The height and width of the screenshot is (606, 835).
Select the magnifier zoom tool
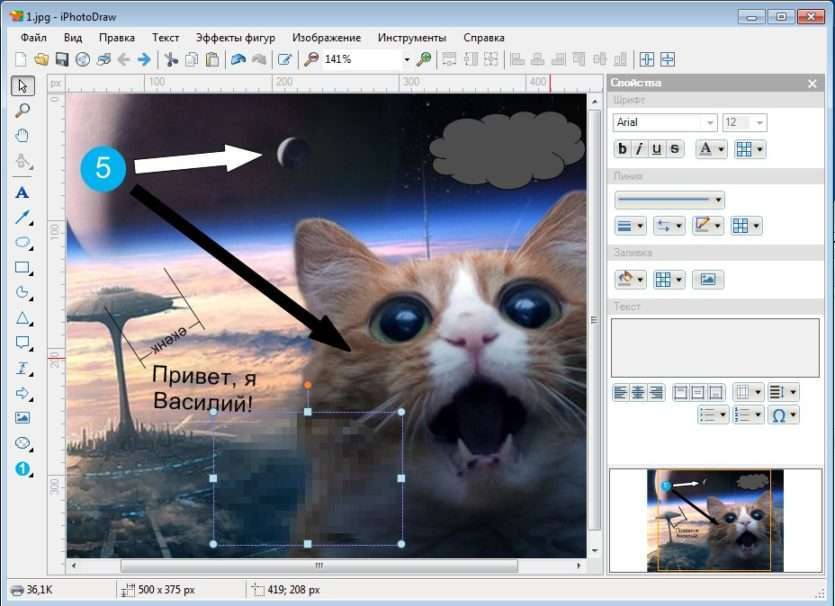[x=22, y=110]
